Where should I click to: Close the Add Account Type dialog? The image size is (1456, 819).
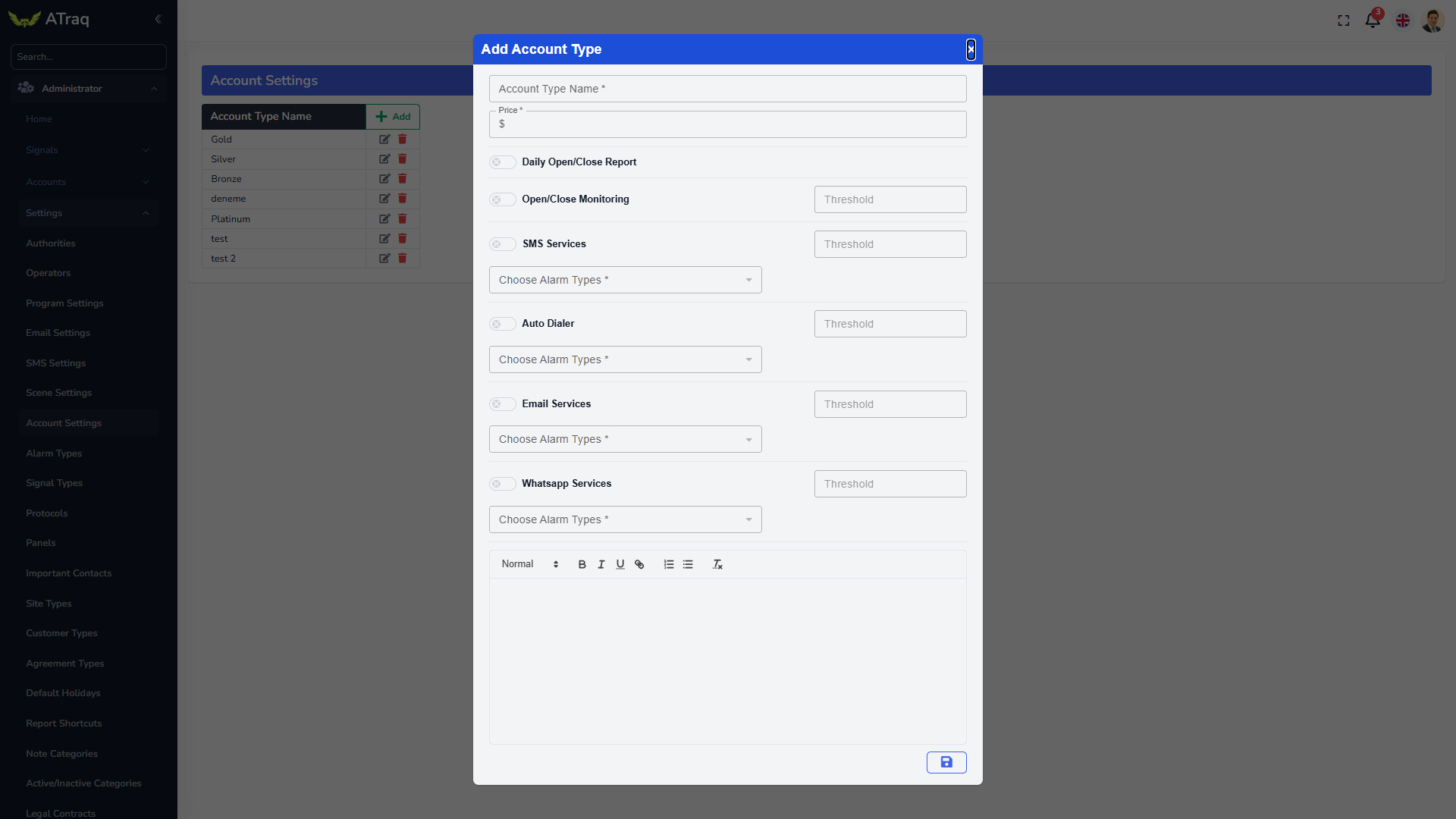971,49
